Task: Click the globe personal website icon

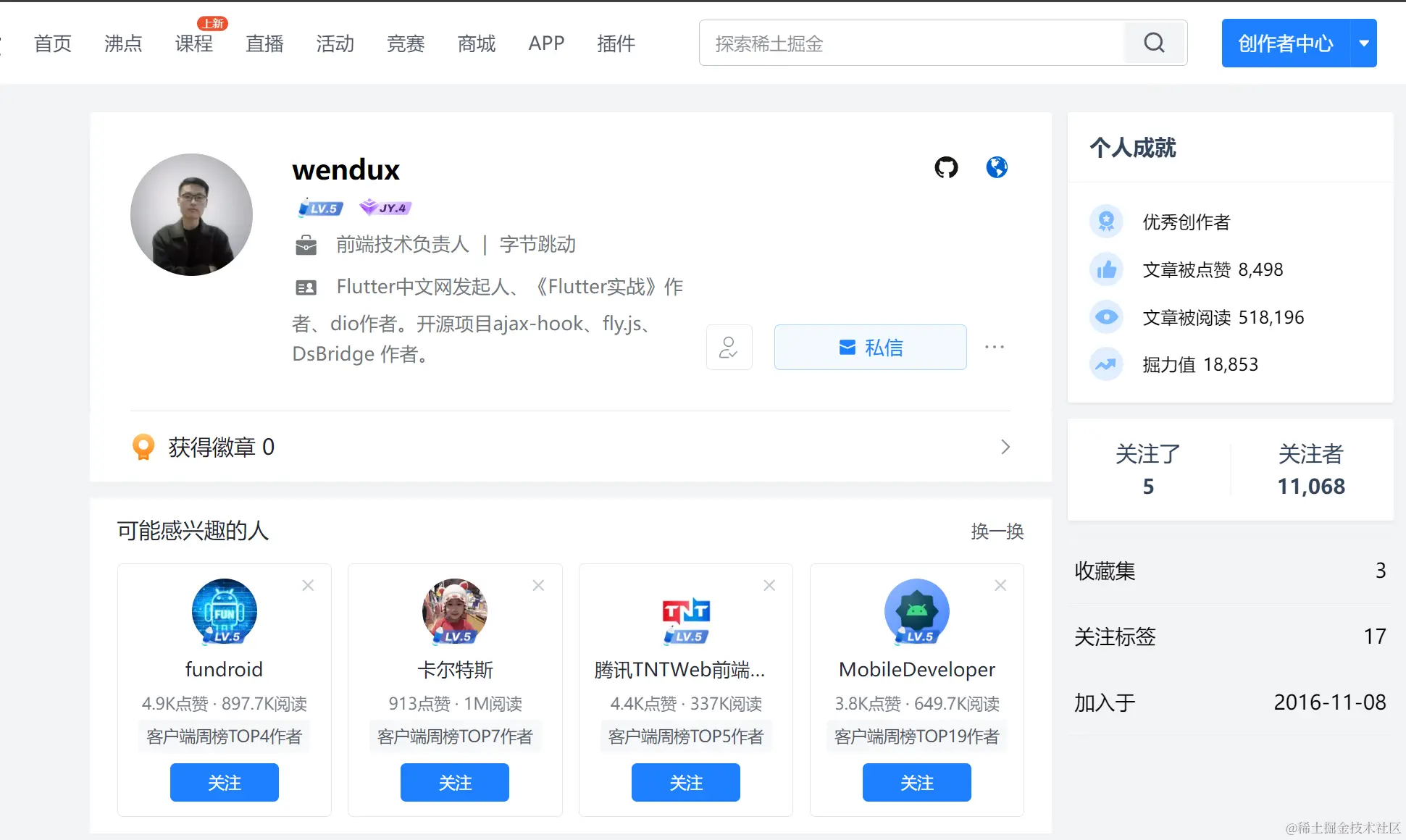Action: point(996,167)
